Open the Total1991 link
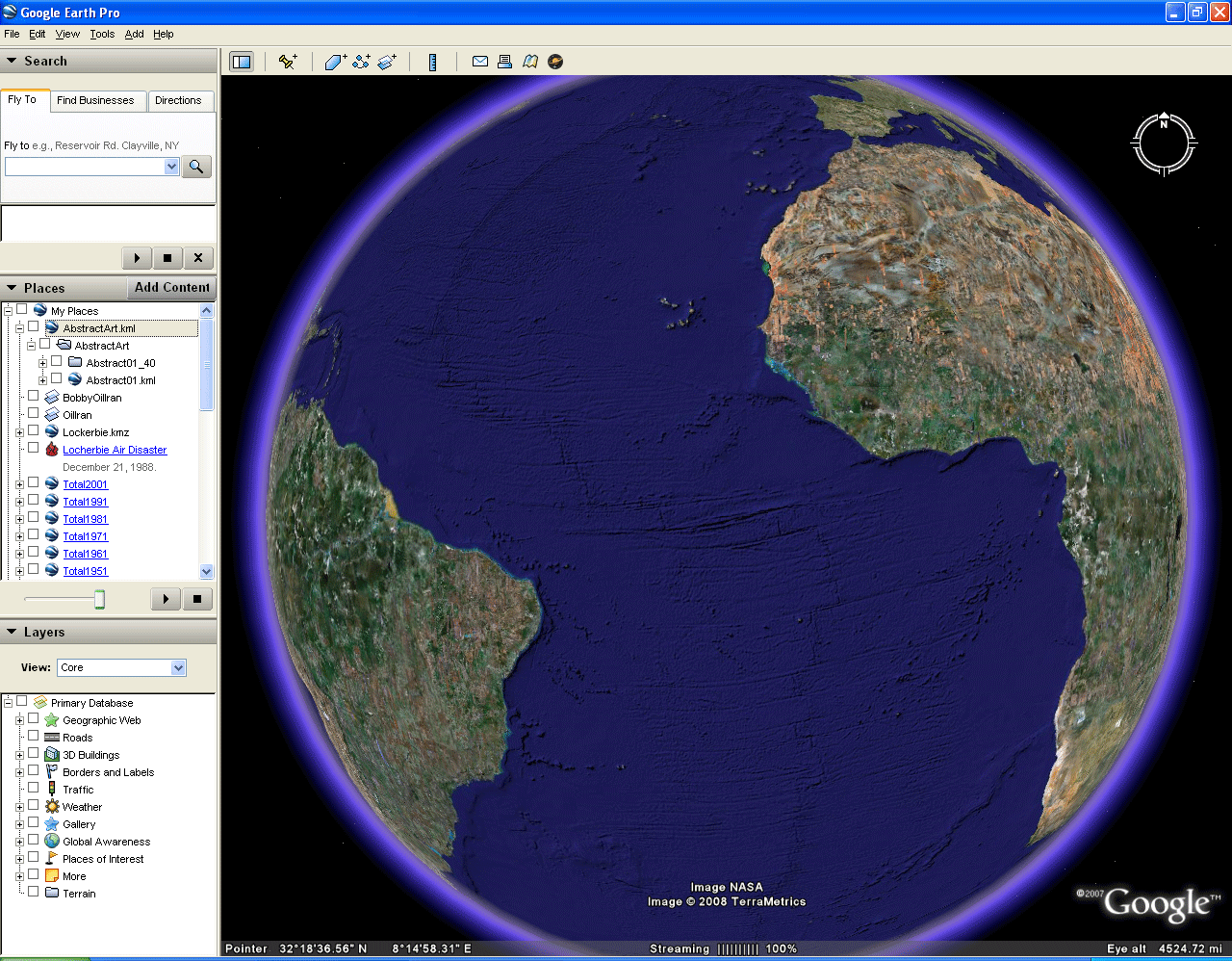Viewport: 1232px width, 961px height. click(86, 502)
